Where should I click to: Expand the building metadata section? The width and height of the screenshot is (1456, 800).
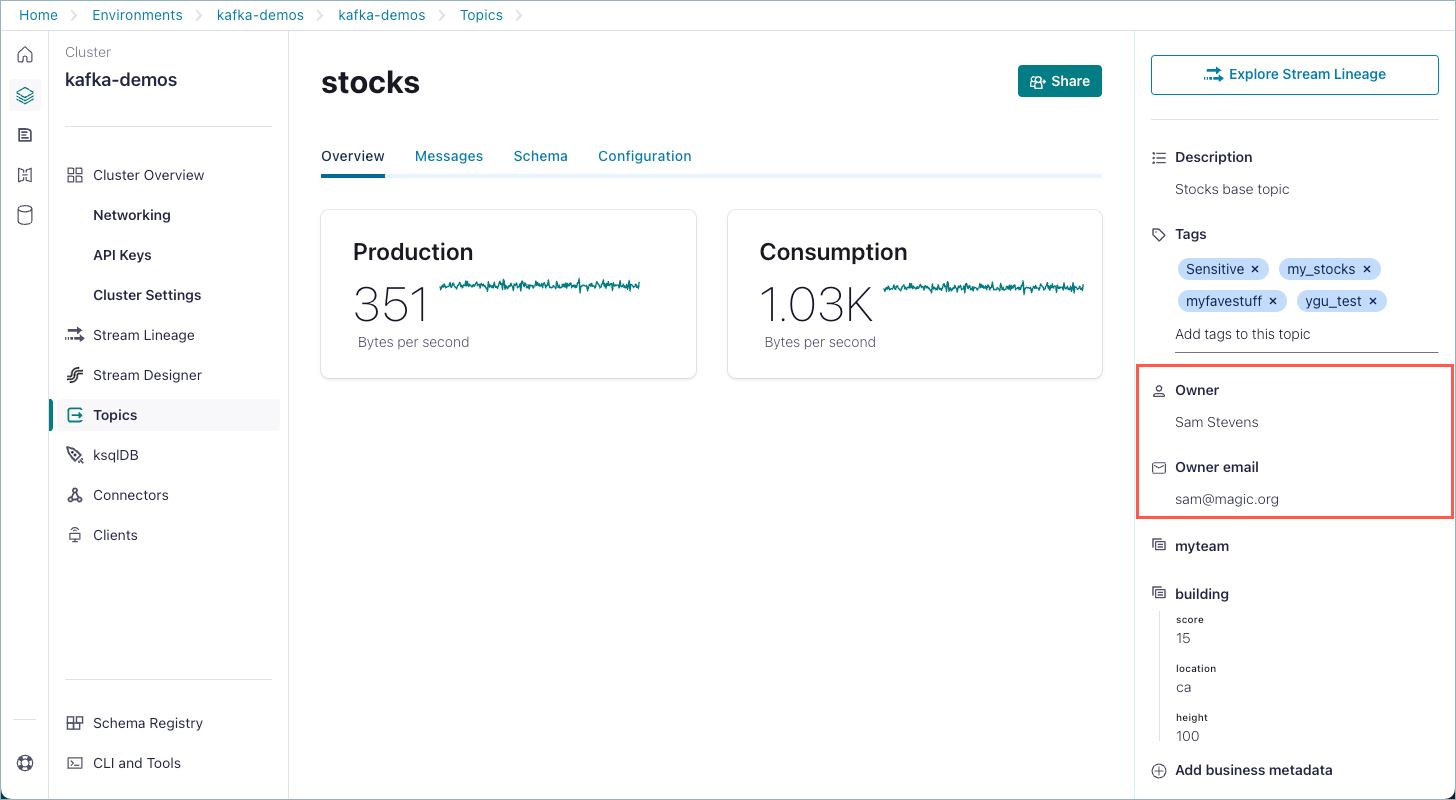[x=1201, y=594]
